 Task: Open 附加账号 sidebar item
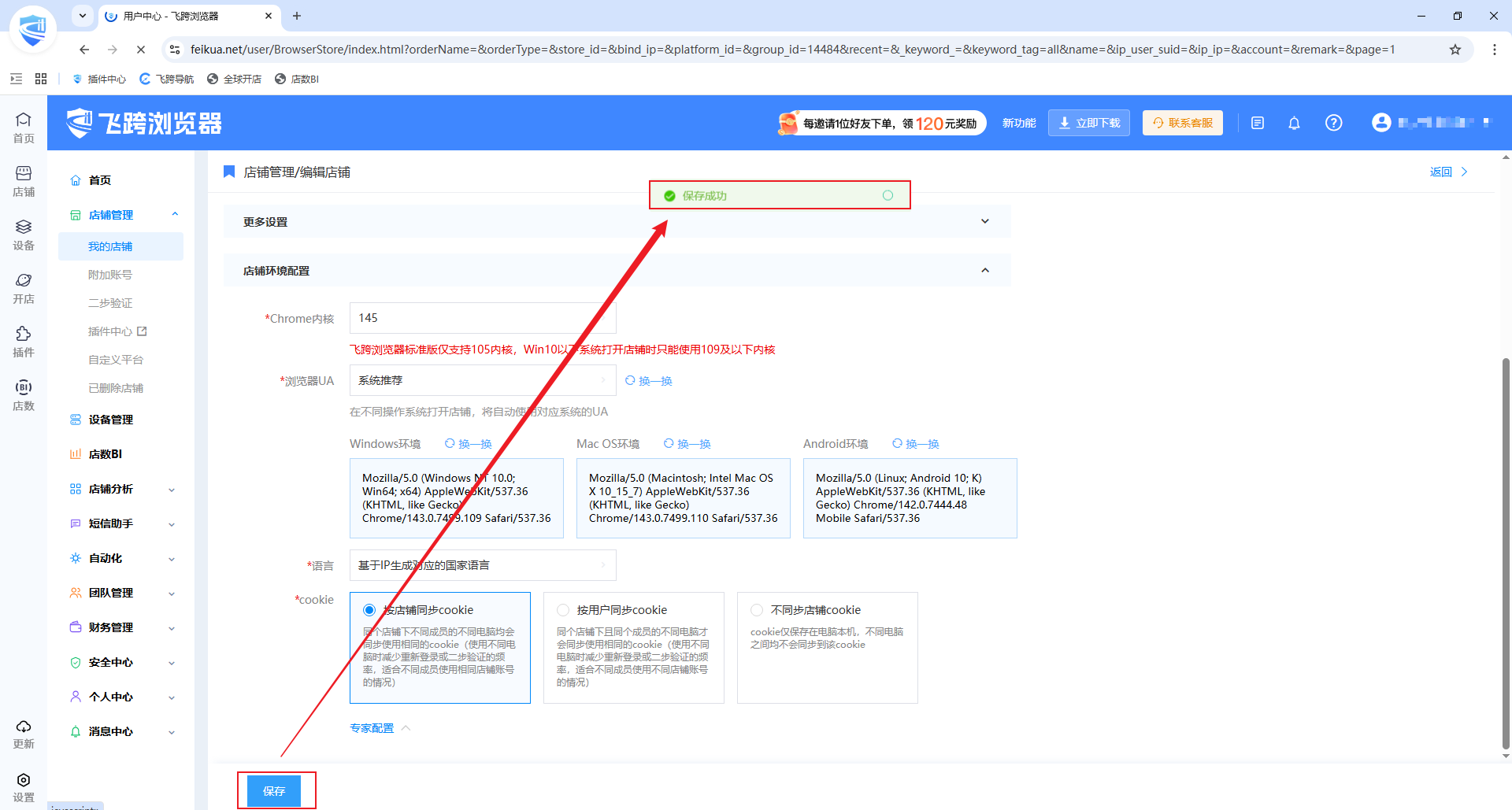pyautogui.click(x=110, y=275)
